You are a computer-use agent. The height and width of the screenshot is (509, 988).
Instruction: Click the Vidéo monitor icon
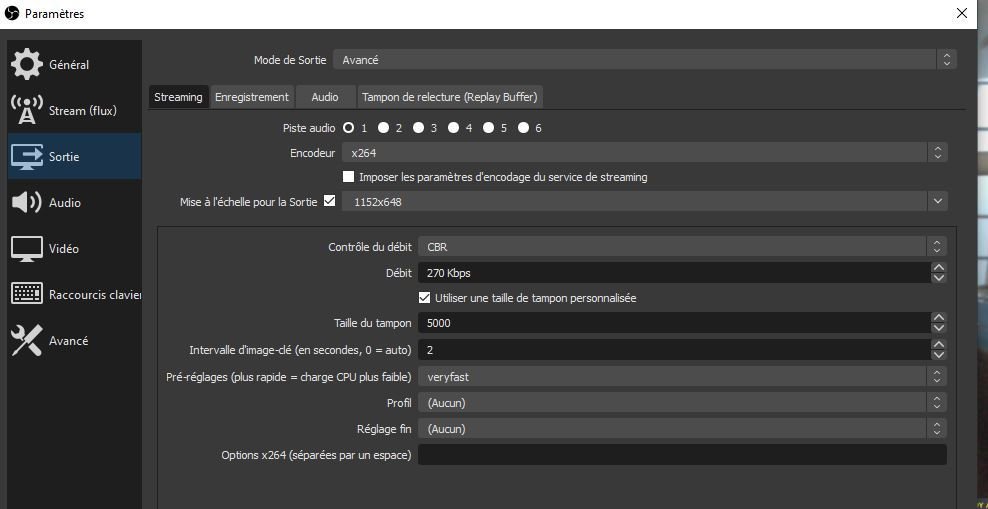click(27, 249)
